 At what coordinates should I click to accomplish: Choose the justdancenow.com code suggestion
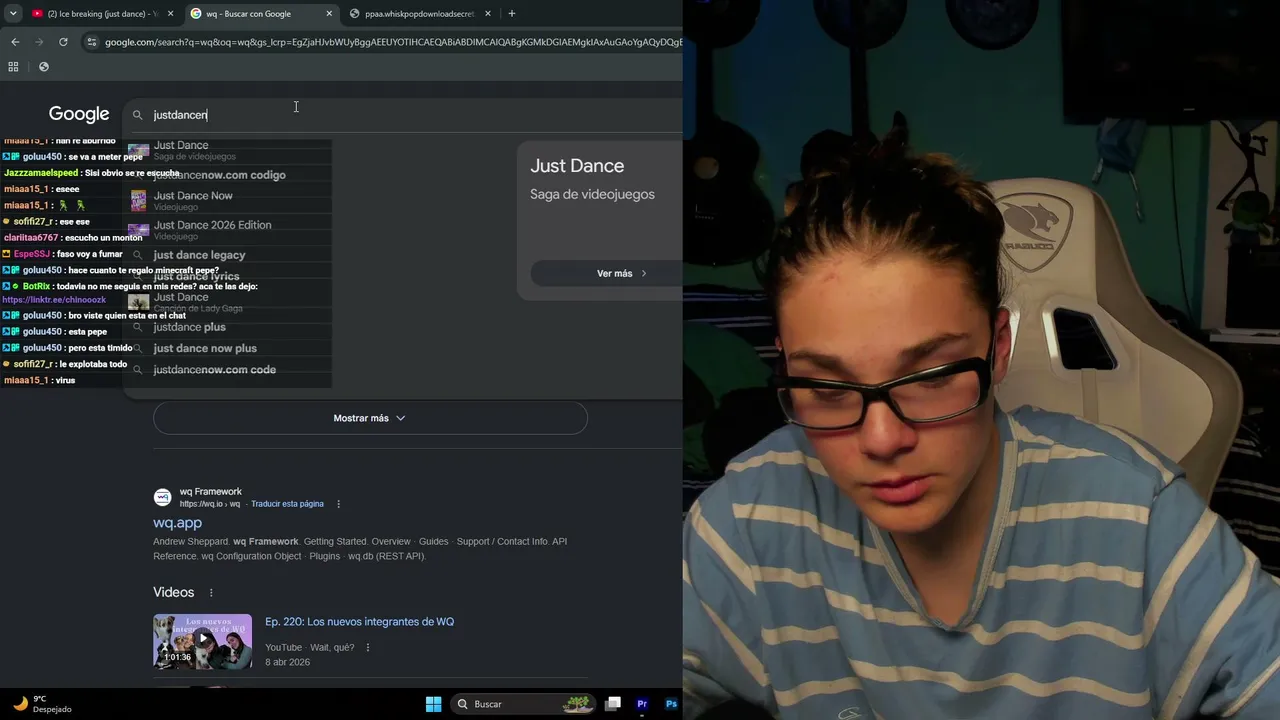click(x=228, y=370)
